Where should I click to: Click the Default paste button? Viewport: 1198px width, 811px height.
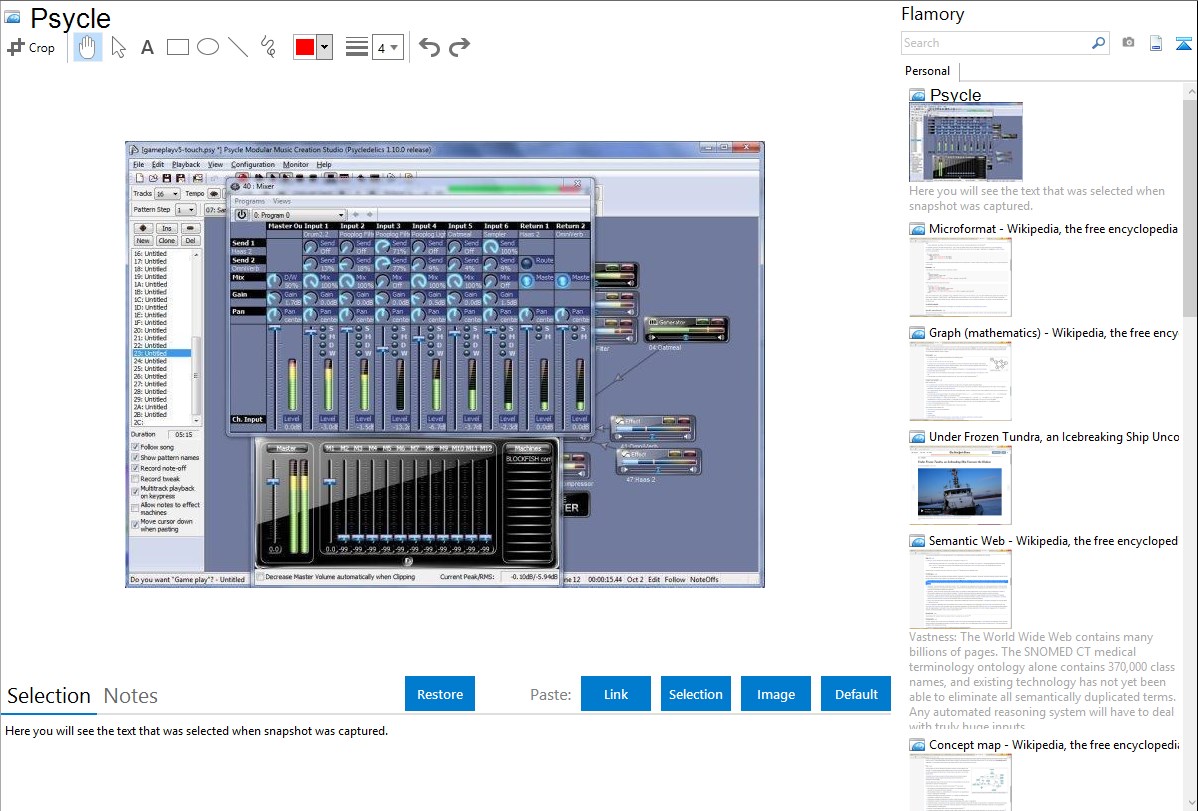coord(856,694)
